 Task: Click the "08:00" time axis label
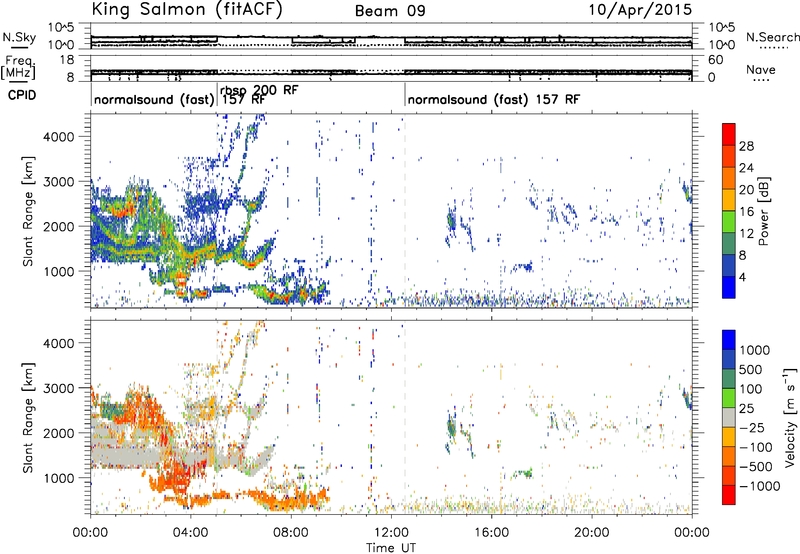point(291,533)
